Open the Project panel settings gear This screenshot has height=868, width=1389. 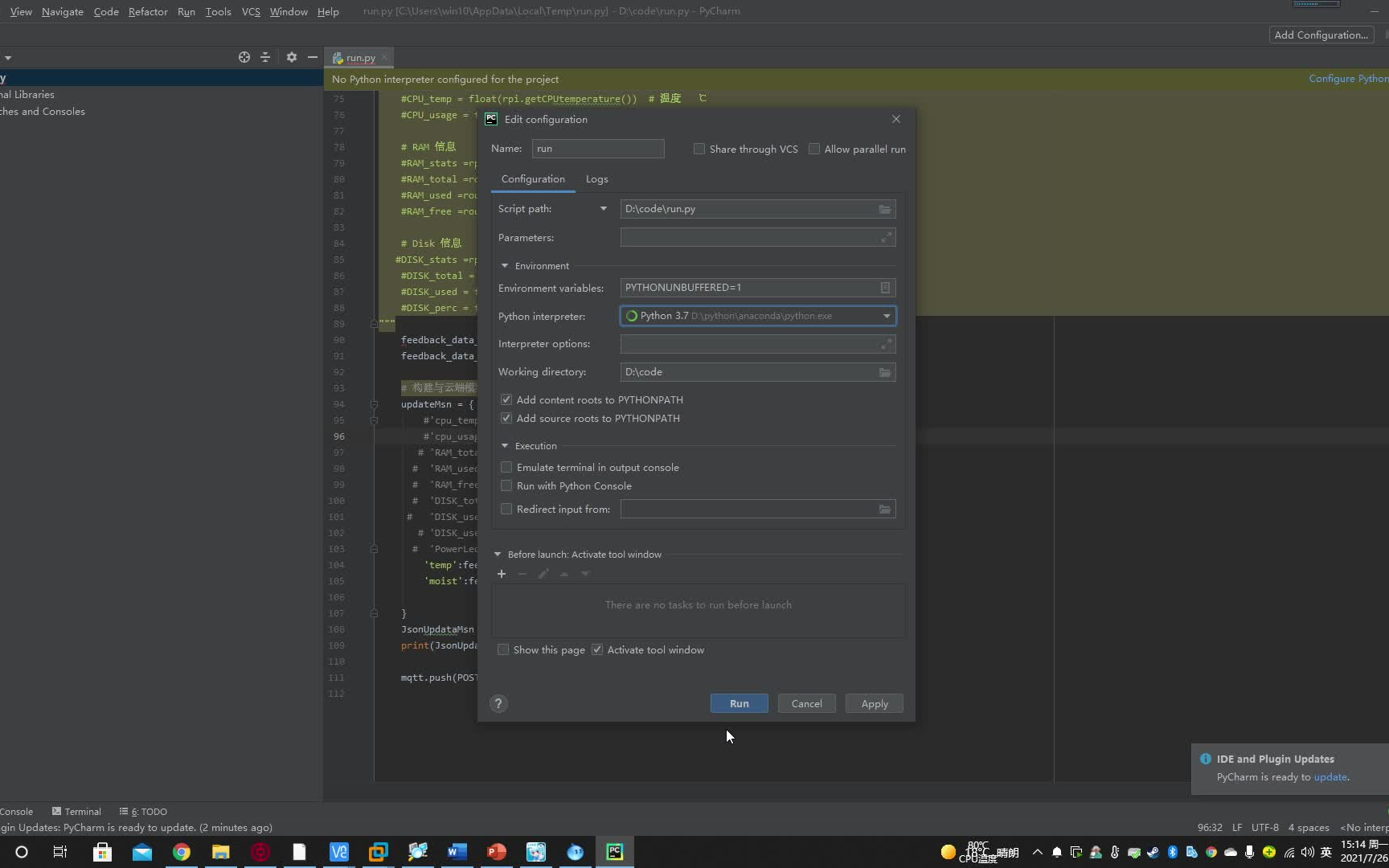(291, 57)
